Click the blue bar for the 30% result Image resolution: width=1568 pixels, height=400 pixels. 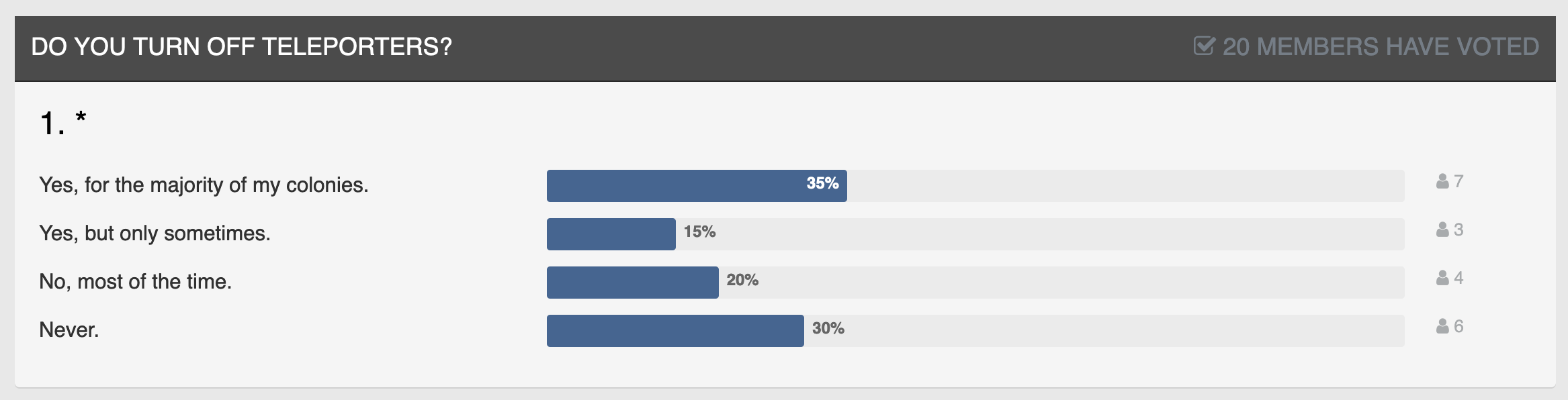point(674,331)
